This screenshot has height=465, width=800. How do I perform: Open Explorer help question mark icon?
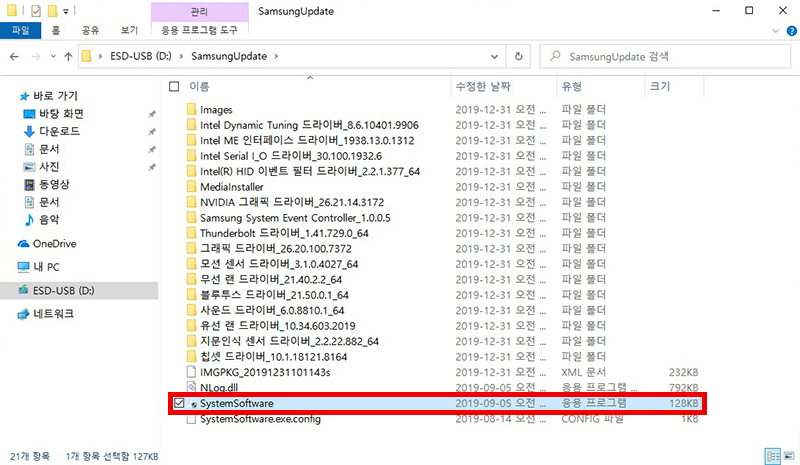tap(791, 31)
